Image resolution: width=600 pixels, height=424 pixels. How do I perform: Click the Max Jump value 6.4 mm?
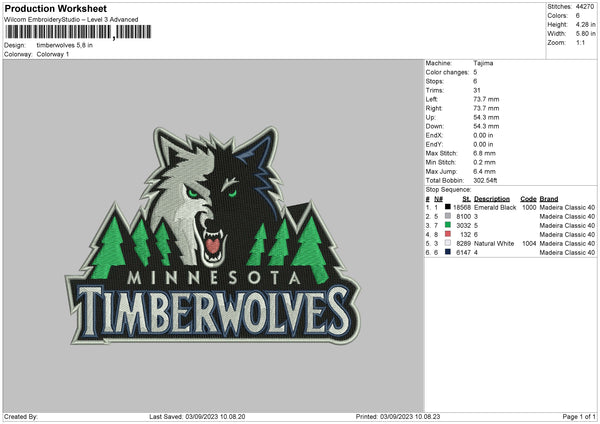pos(484,171)
